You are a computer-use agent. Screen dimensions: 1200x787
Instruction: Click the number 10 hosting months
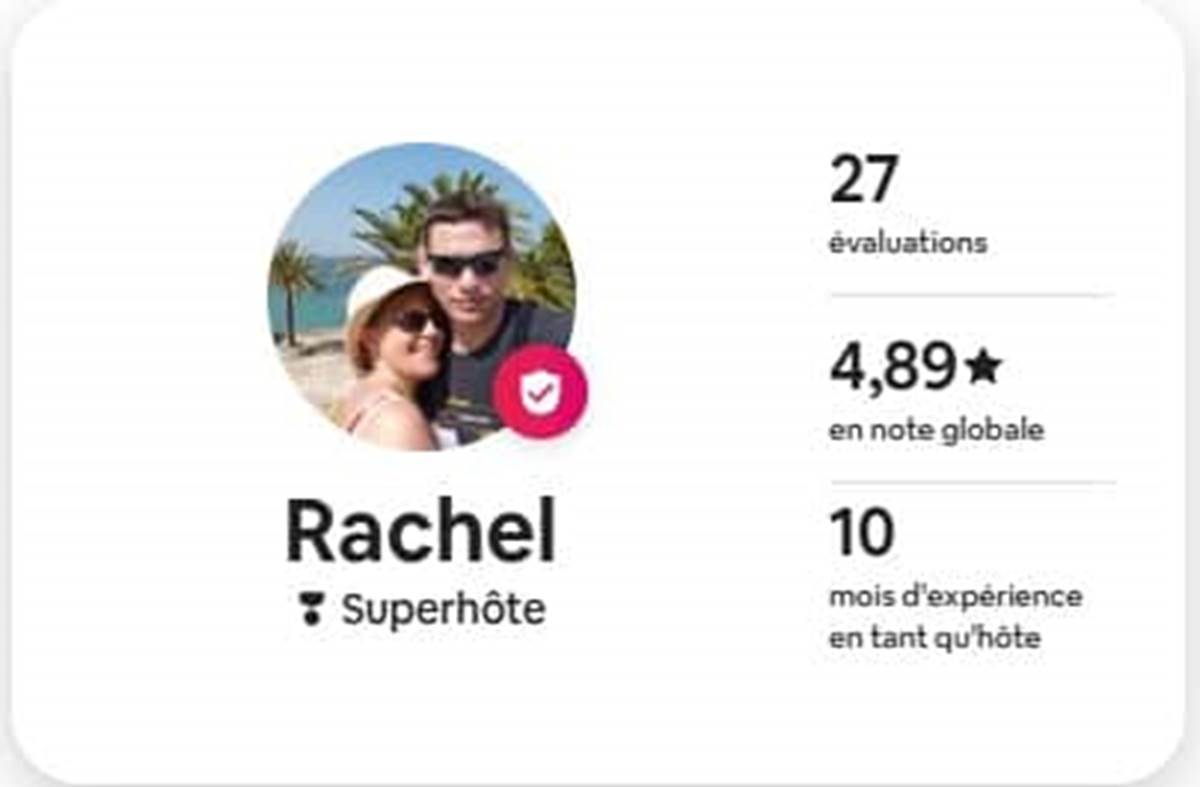pos(862,533)
